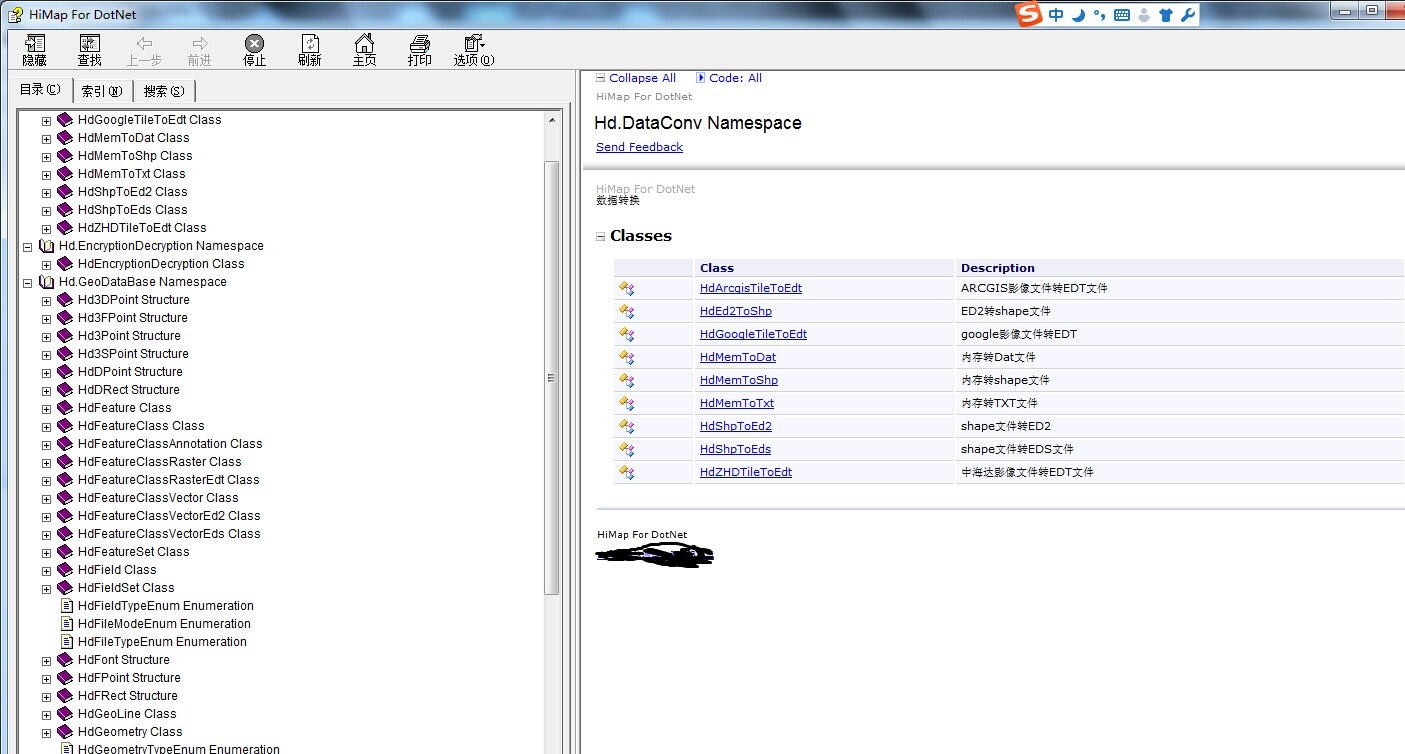Image resolution: width=1405 pixels, height=754 pixels.
Task: Toggle the Collapse All control
Action: pos(636,78)
